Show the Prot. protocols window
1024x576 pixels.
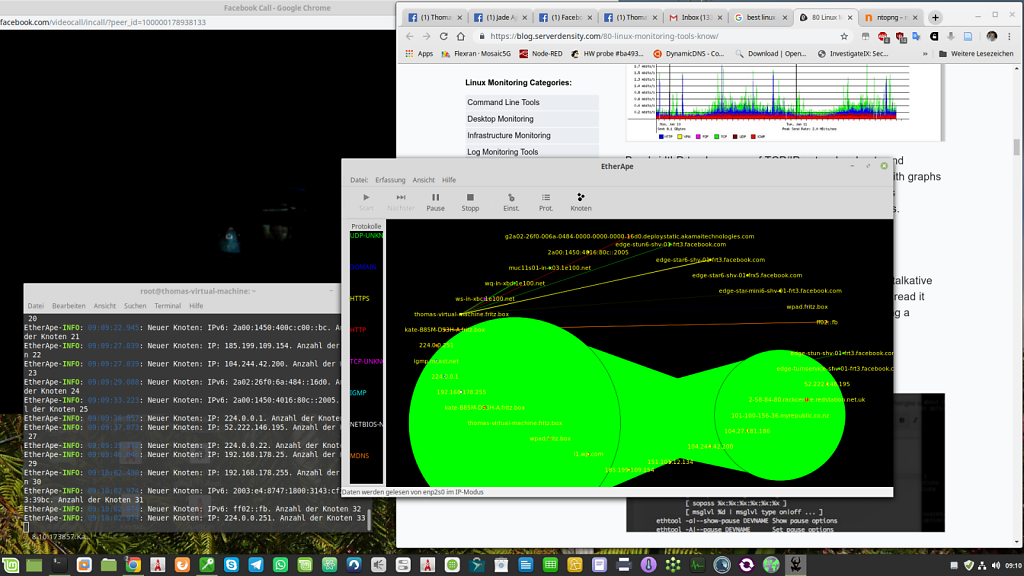[x=545, y=201]
